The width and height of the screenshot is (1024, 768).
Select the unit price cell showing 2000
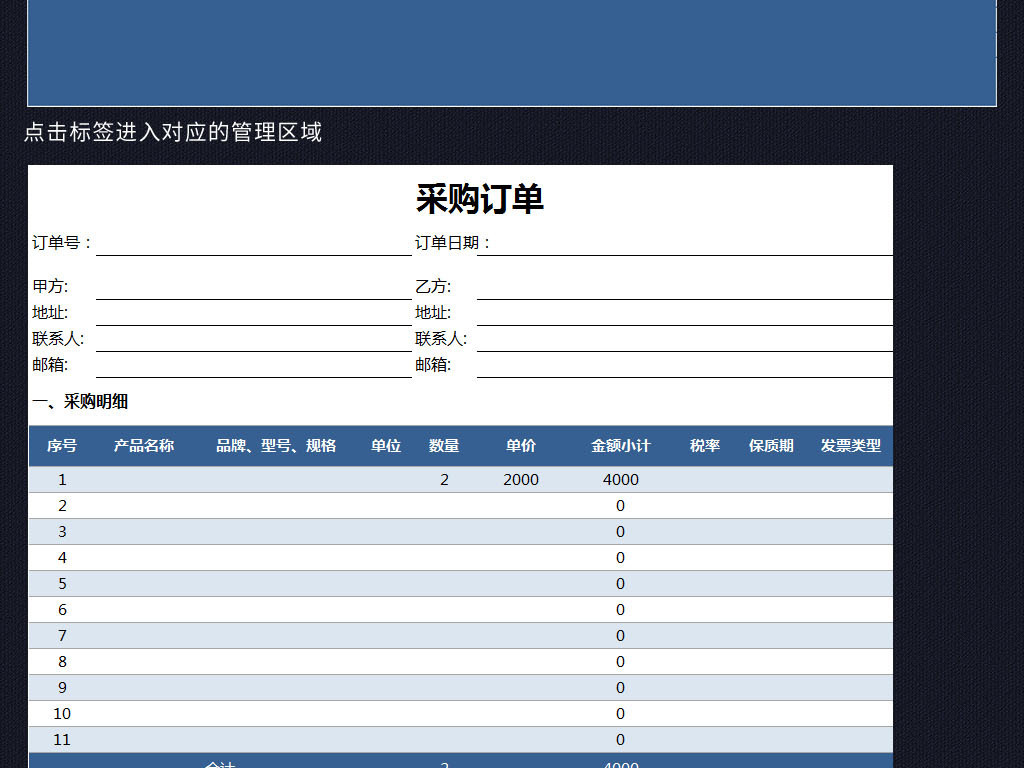tap(519, 479)
